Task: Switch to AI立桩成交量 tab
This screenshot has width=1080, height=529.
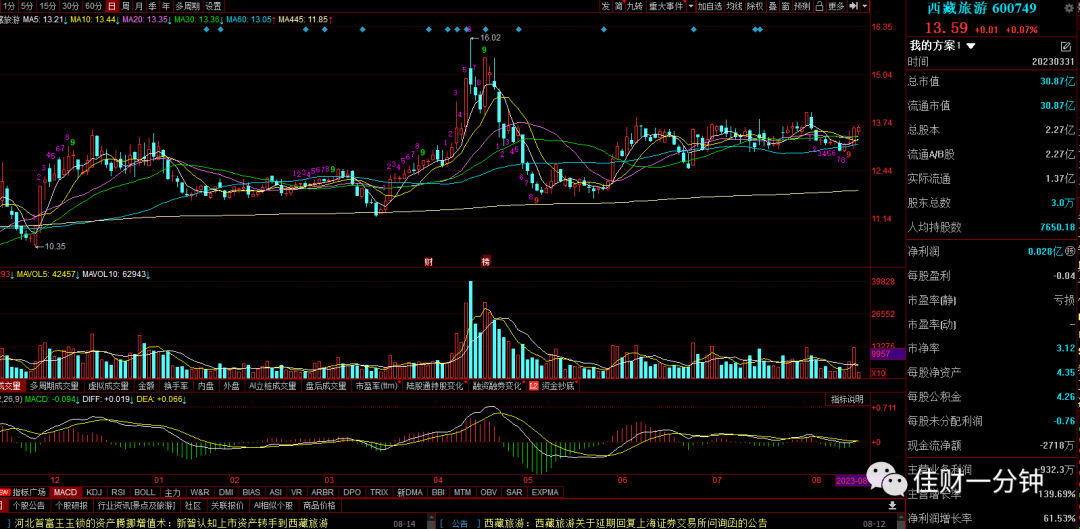Action: pos(273,386)
